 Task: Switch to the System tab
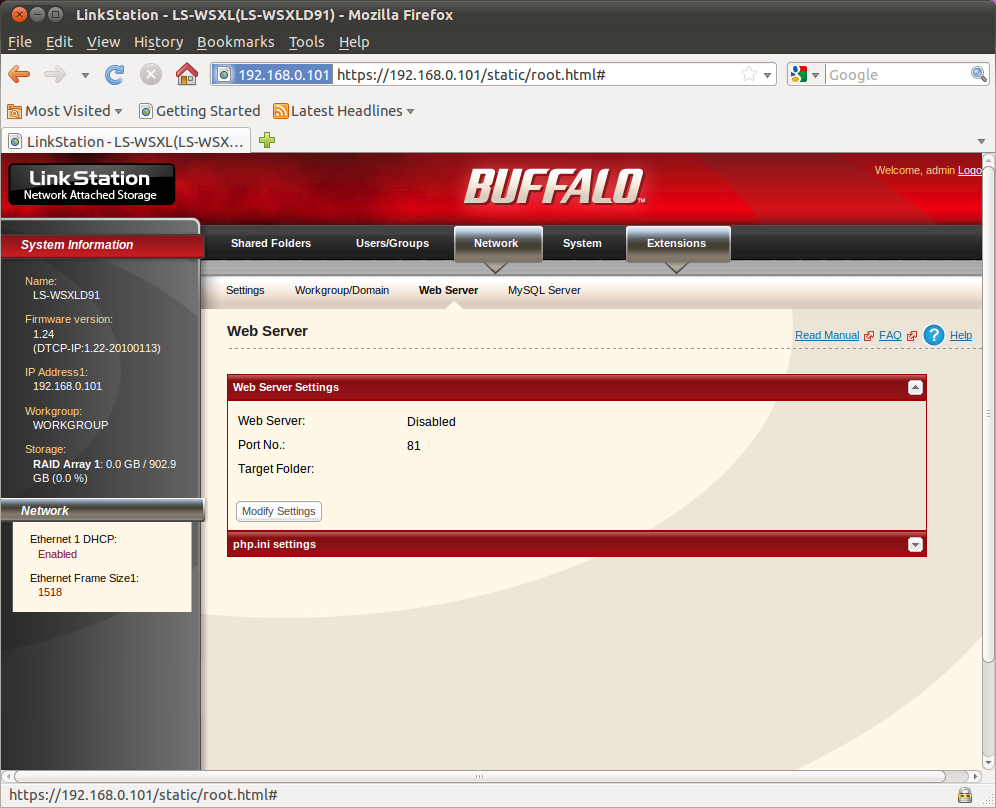[582, 243]
